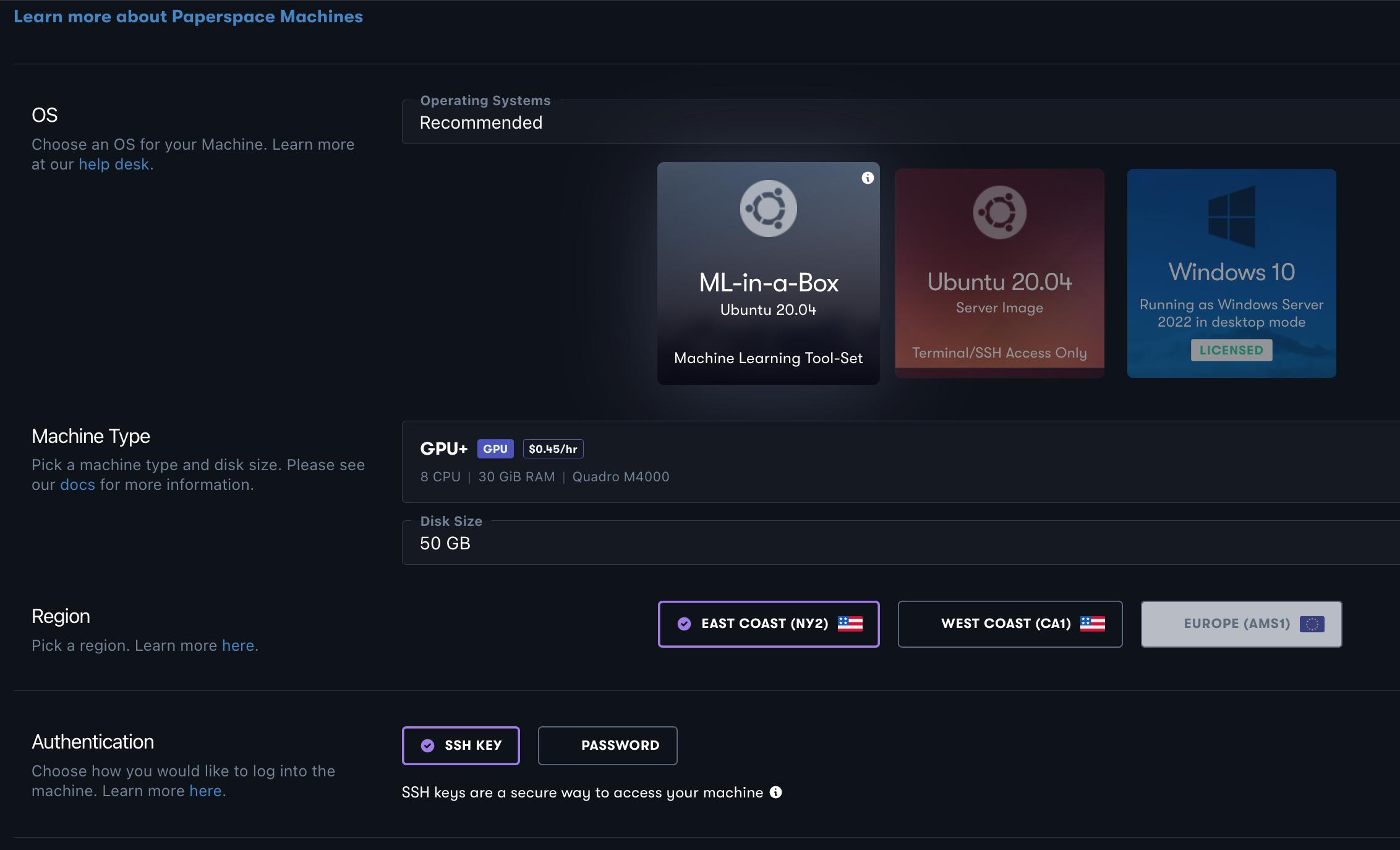The height and width of the screenshot is (850, 1400).
Task: Click the info icon on ML-in-a-Box card
Action: coord(868,178)
